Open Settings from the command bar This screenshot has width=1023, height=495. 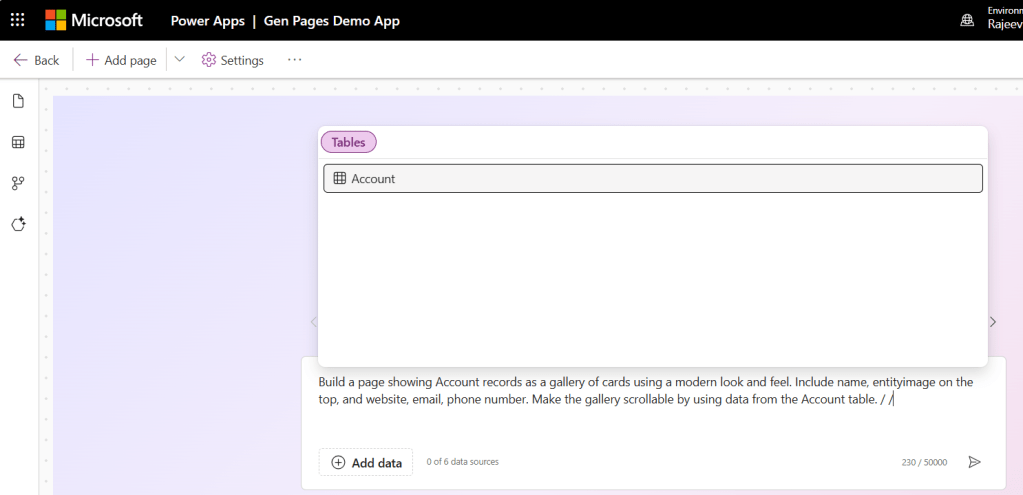point(233,60)
